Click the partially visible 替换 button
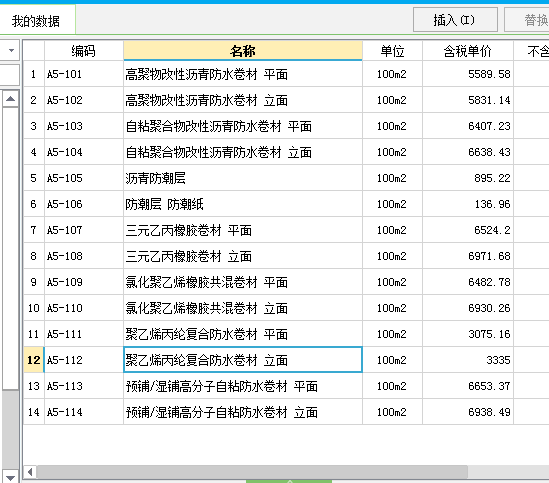The width and height of the screenshot is (549, 483). [528, 20]
